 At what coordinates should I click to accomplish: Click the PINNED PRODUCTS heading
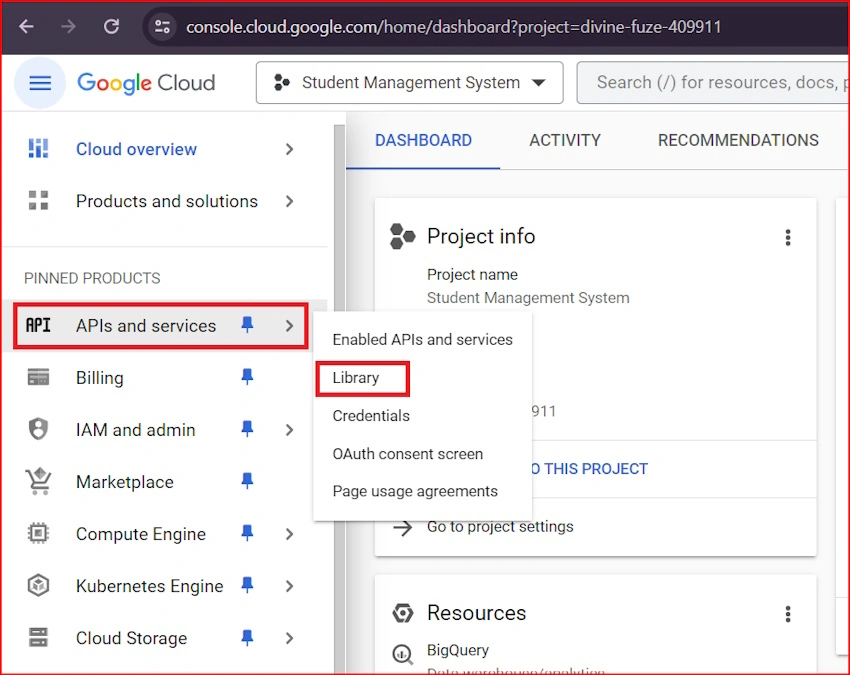92,278
